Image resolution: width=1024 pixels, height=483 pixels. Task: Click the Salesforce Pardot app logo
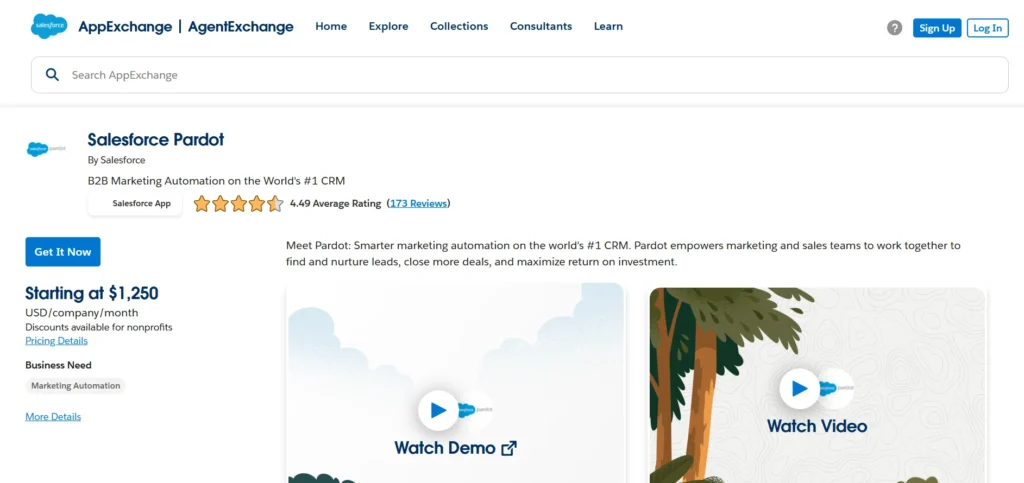46,149
